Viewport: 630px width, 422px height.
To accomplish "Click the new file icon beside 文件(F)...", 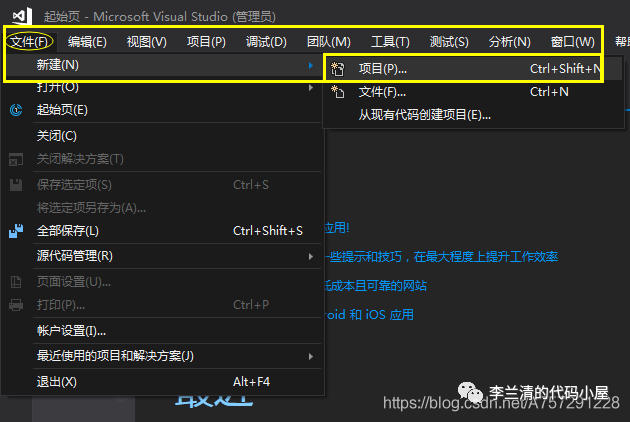I will pos(337,92).
